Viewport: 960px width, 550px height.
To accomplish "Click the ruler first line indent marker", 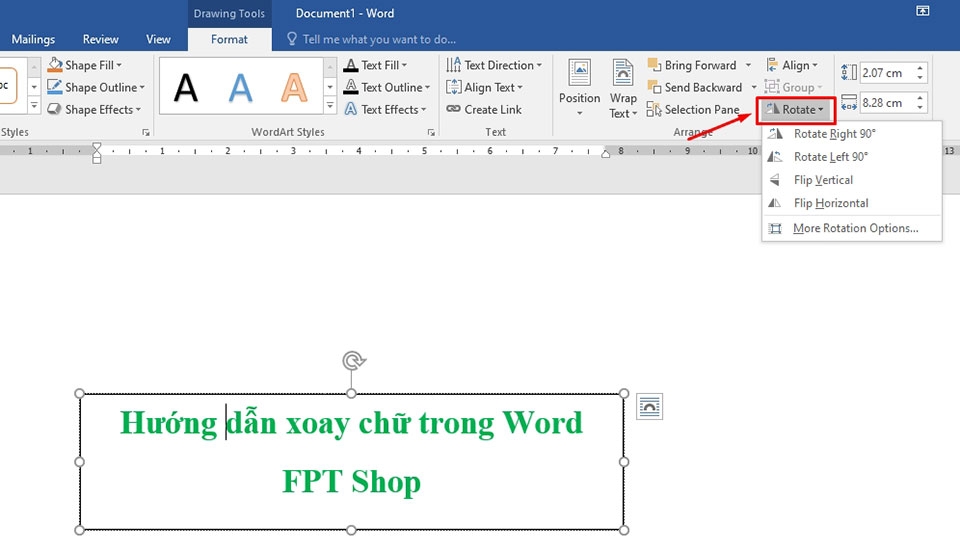I will tap(97, 147).
